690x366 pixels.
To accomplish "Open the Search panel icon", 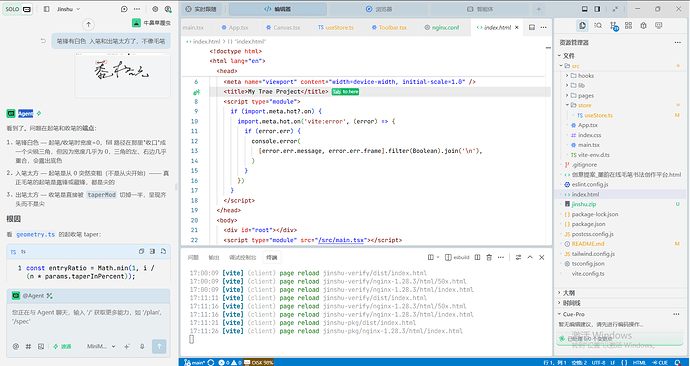I will pos(598,26).
